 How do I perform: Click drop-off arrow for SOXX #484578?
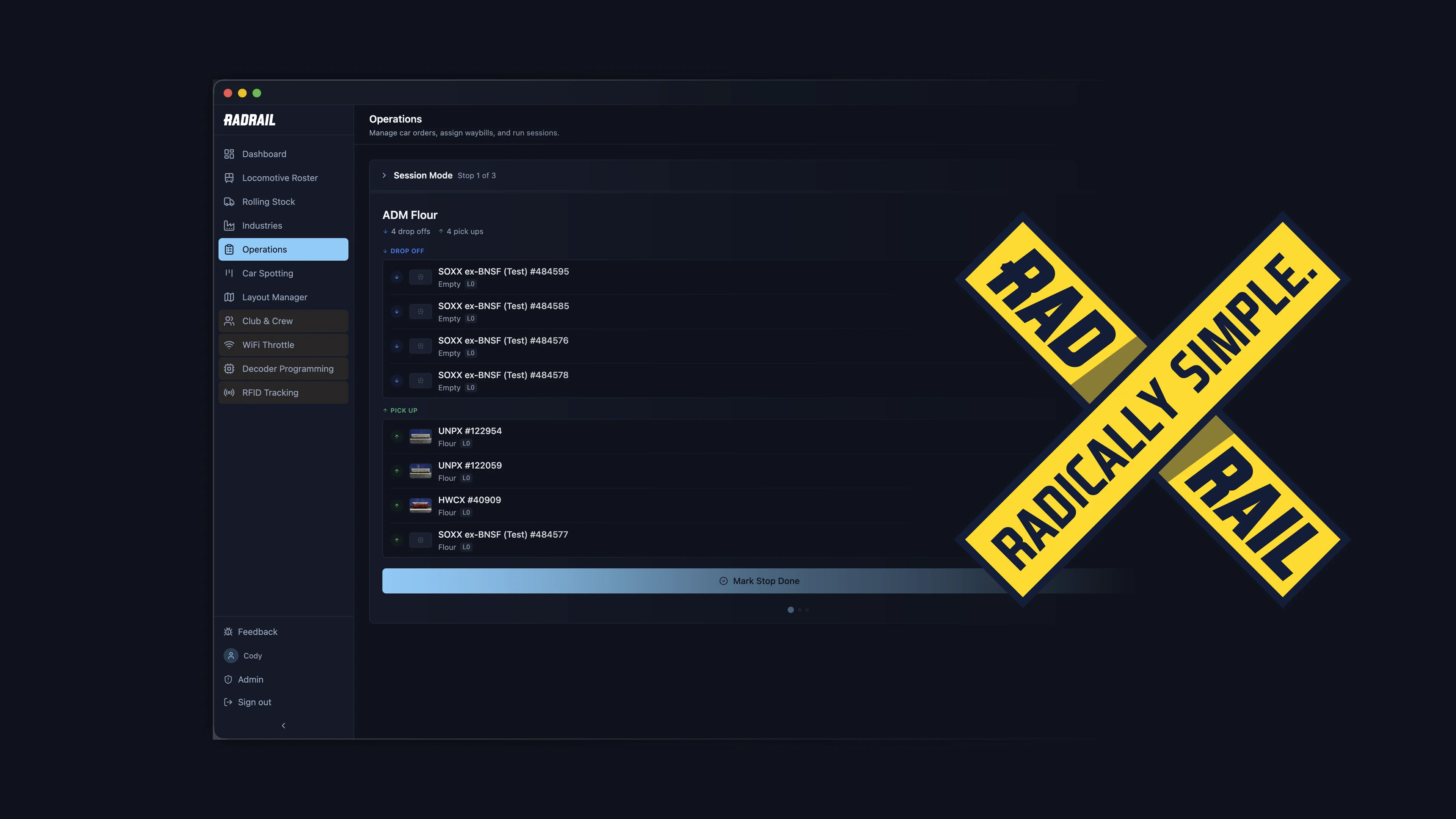click(397, 380)
